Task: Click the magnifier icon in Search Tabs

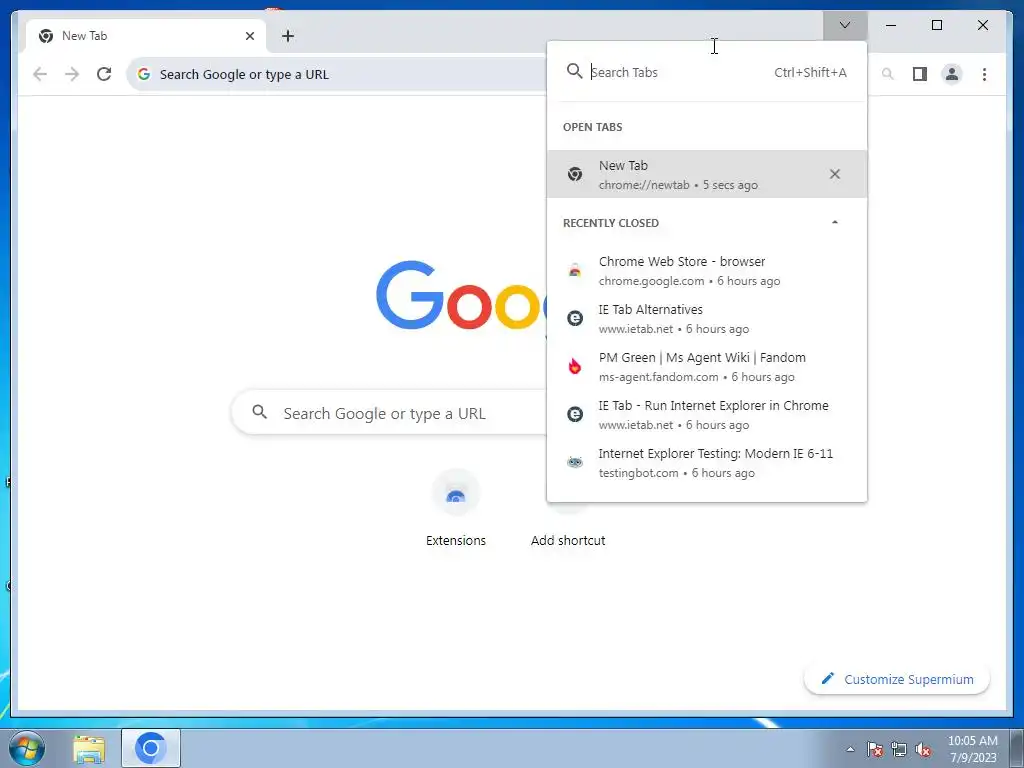Action: [574, 71]
